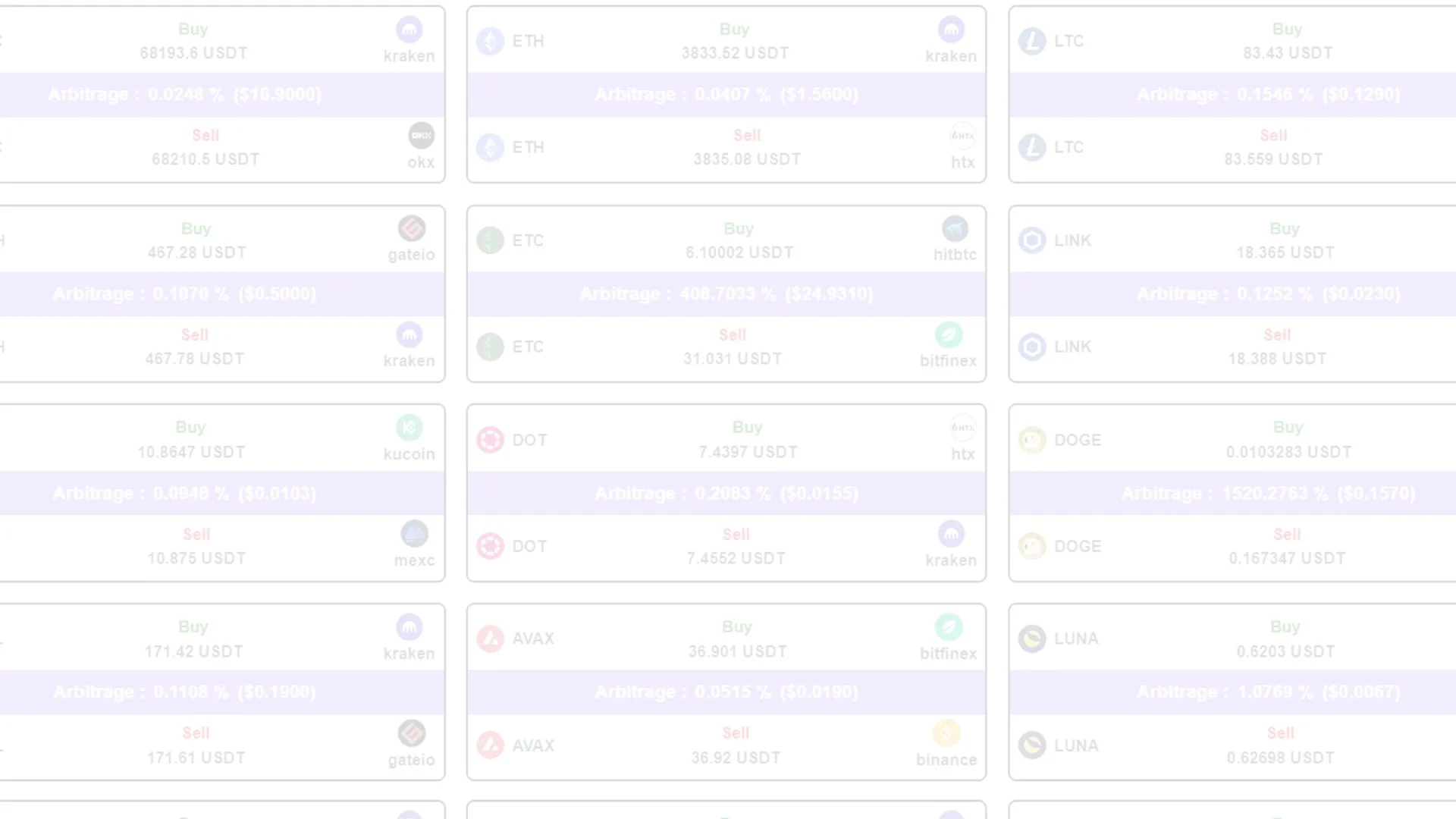Click the kucoin exchange icon
Viewport: 1456px width, 819px height.
(x=409, y=428)
